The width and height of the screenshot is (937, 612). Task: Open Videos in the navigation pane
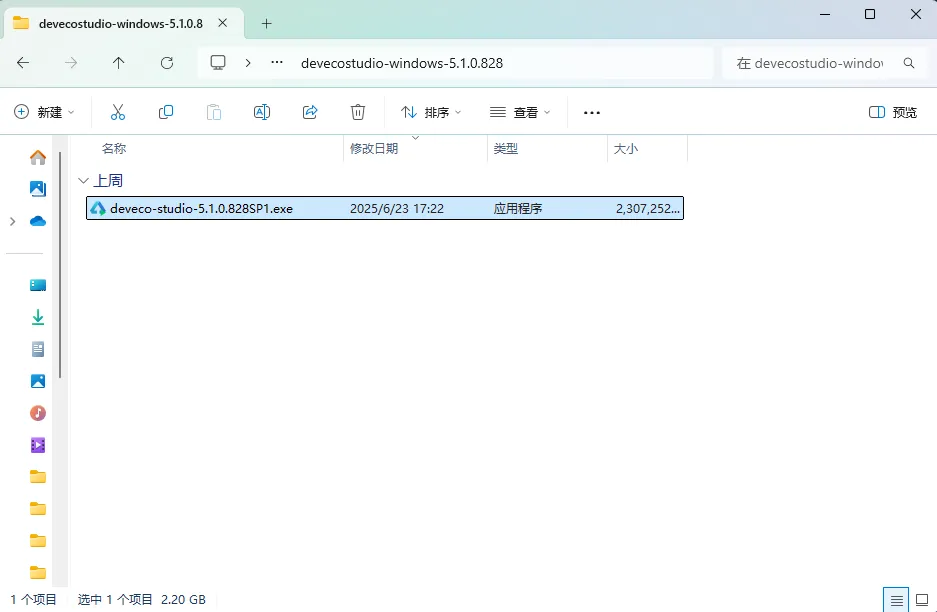point(38,445)
